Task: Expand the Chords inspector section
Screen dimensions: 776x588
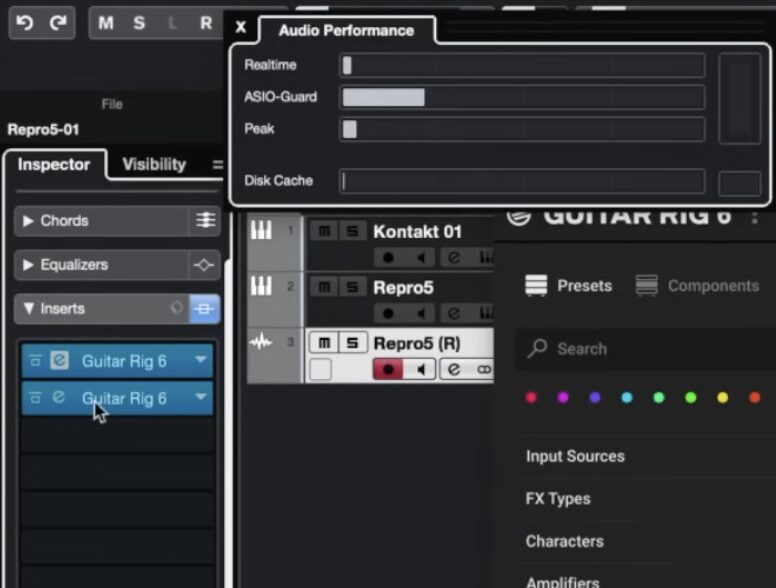Action: 28,221
